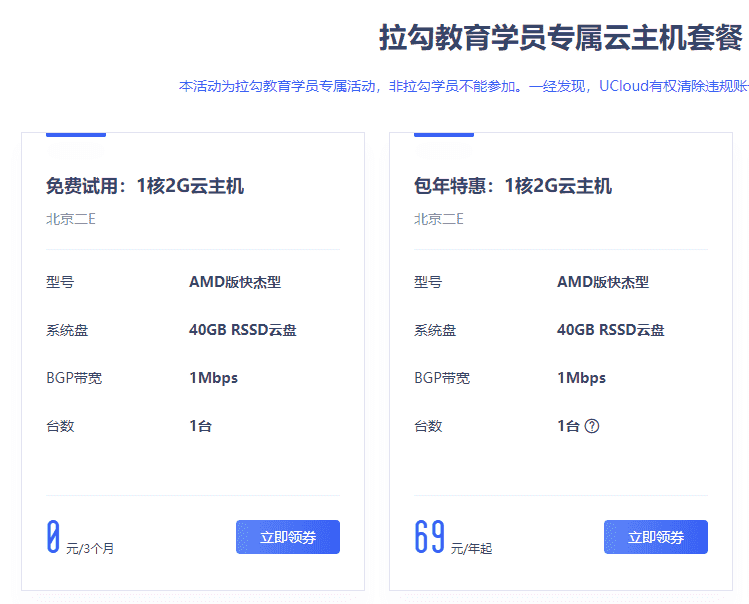Click the question mark help icon beside 1台
This screenshot has width=749, height=604.
pos(592,426)
